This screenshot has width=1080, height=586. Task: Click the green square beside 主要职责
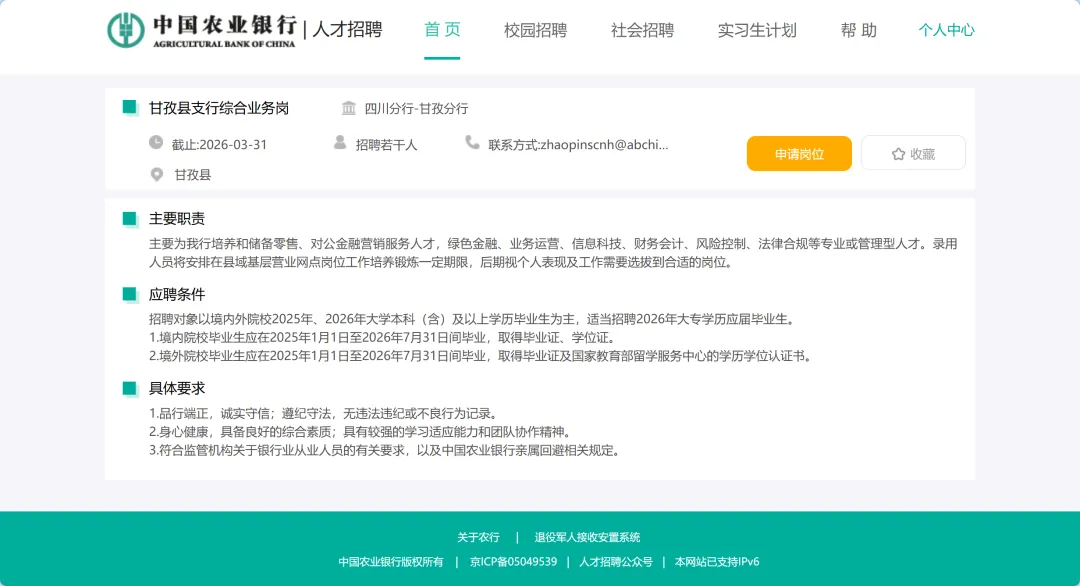(129, 219)
